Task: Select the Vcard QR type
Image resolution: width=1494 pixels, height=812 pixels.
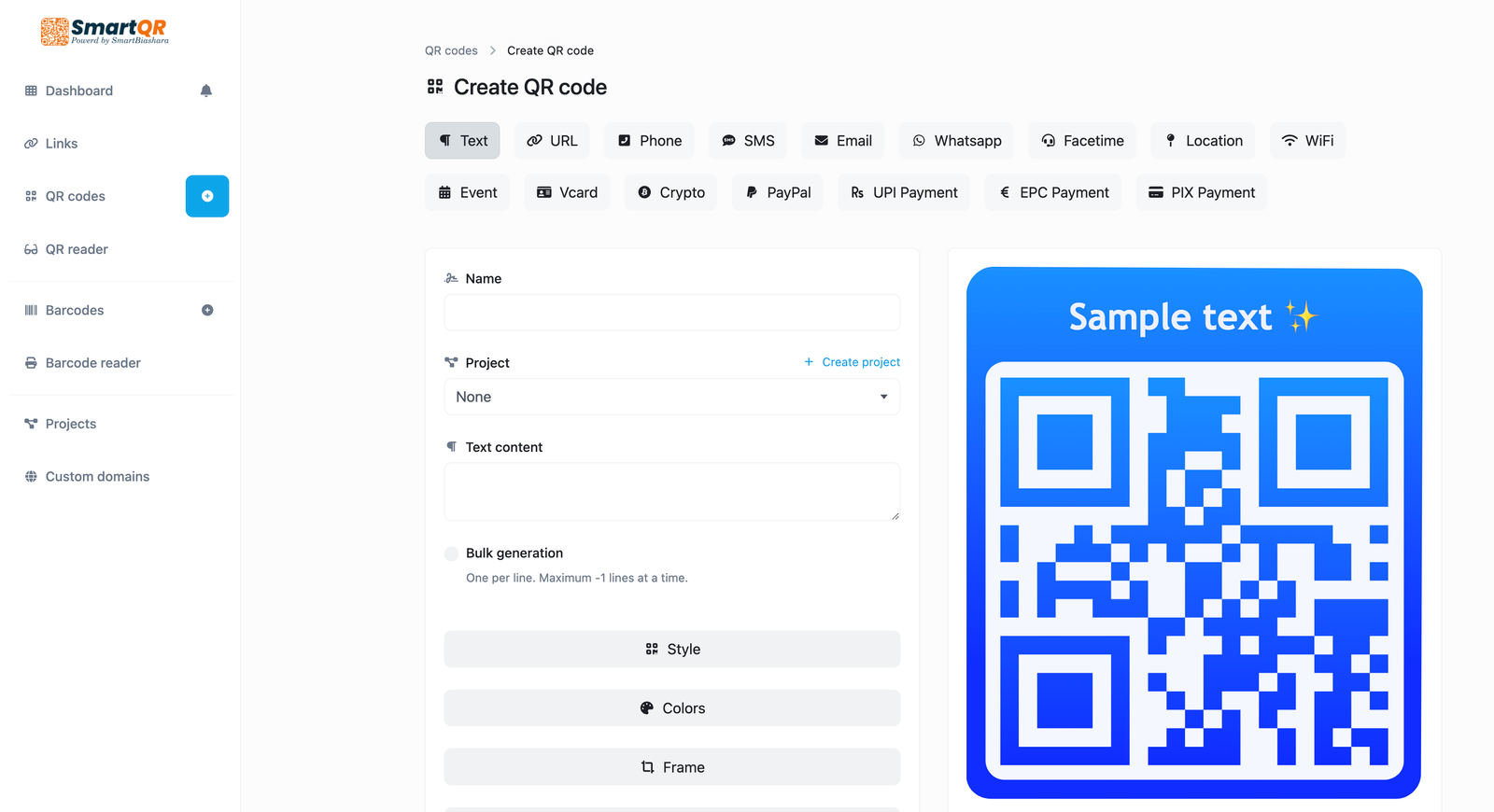Action: coord(567,192)
